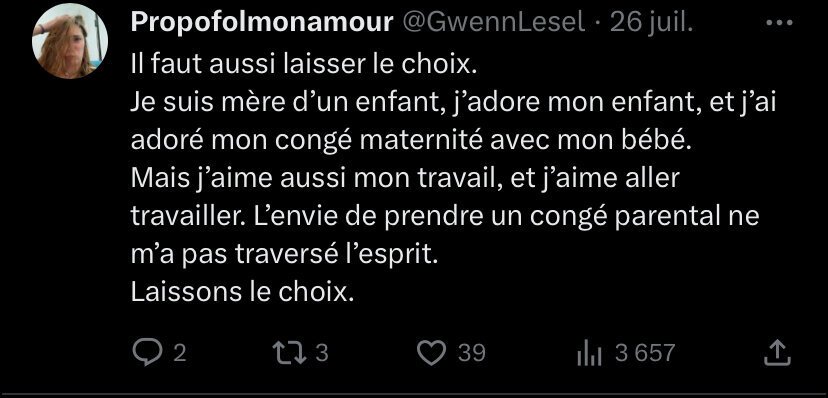Open analytics via the bar chart icon
Image resolution: width=828 pixels, height=398 pixels.
(589, 354)
